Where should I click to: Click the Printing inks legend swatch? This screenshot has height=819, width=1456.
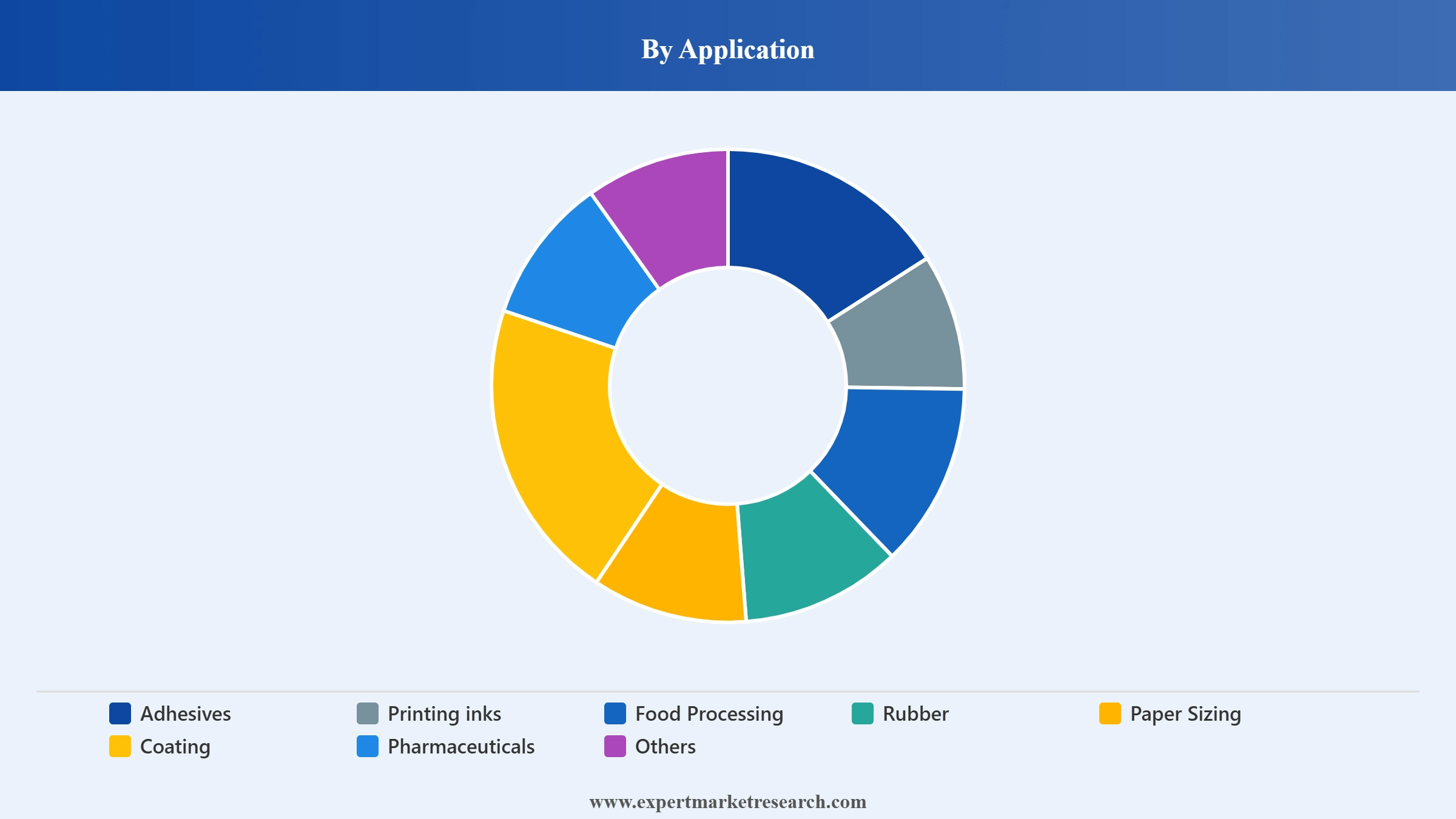coord(368,713)
